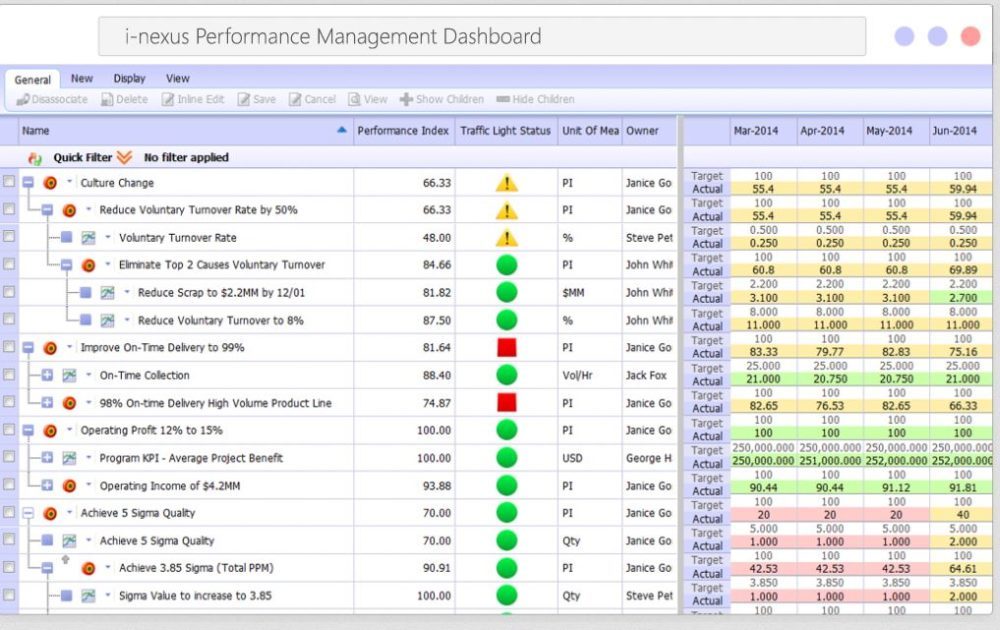
Task: Check the box for Culture Change row
Action: click(x=9, y=182)
